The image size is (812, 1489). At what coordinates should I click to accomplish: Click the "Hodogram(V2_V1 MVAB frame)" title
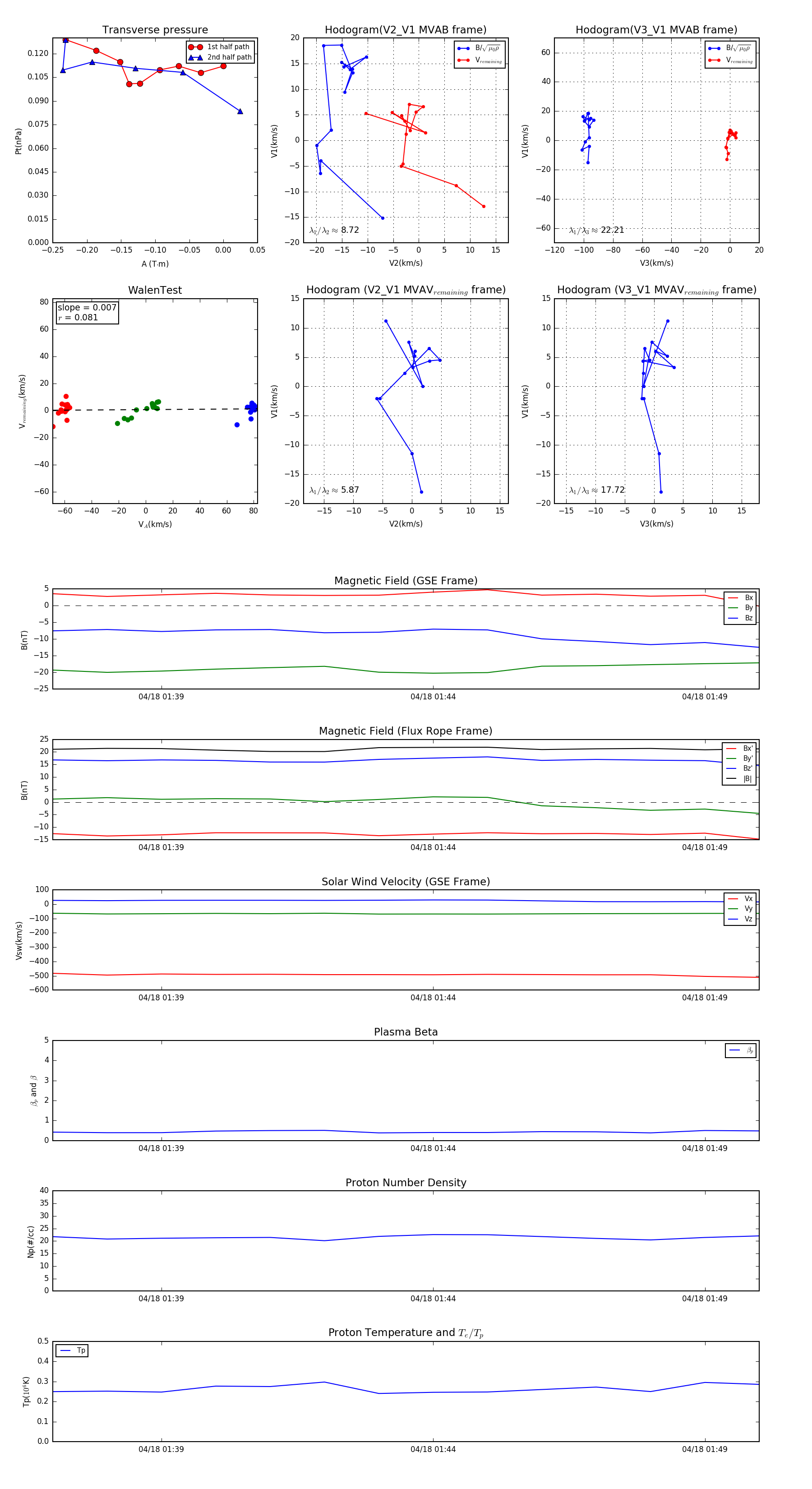(x=406, y=29)
